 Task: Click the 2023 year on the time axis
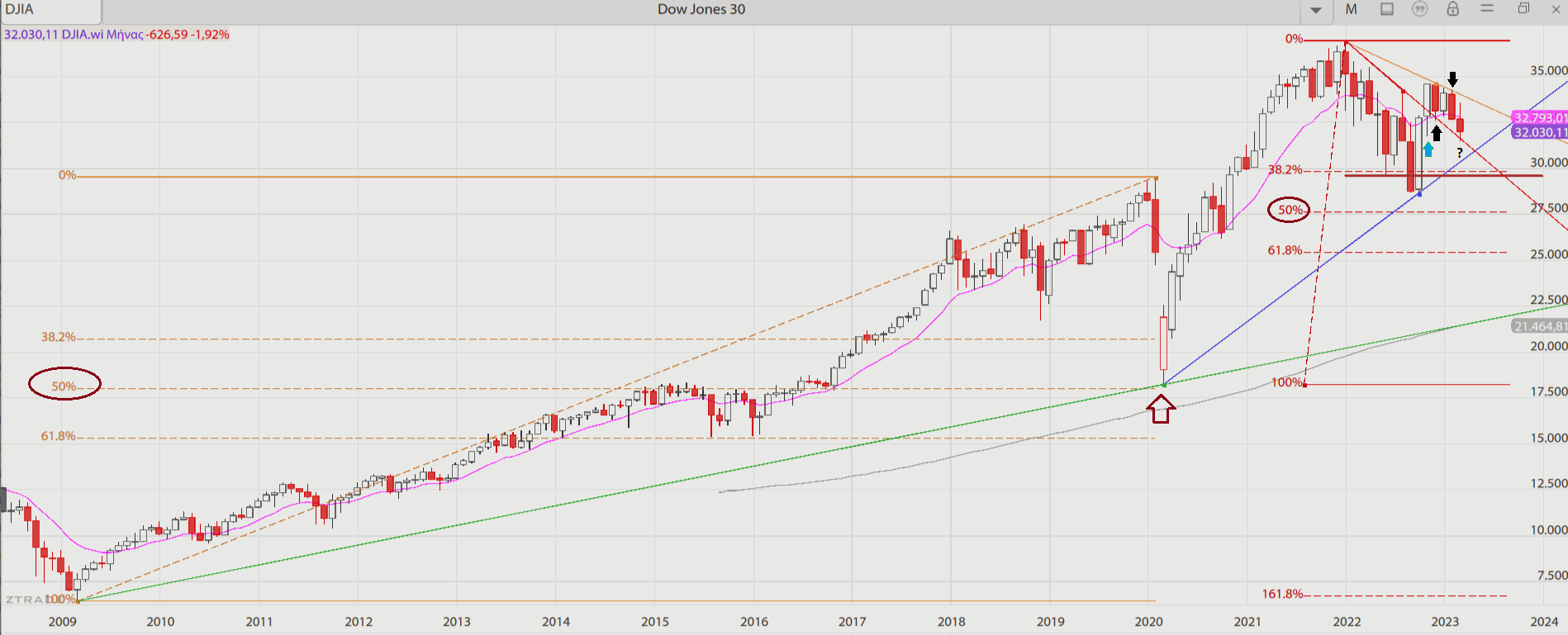coord(1445,622)
